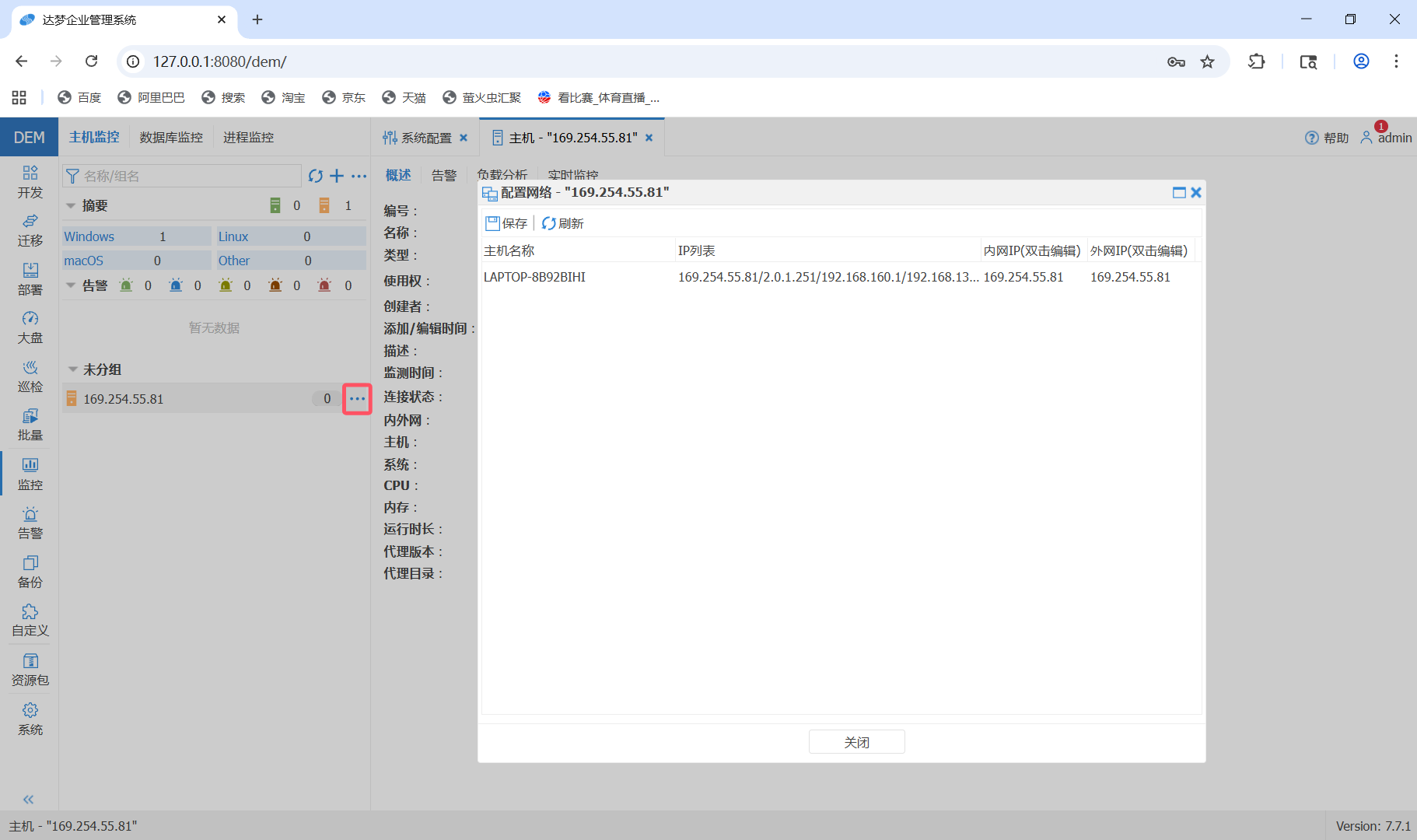Collapse the left sidebar with double chevron
1417x840 pixels.
click(x=29, y=800)
